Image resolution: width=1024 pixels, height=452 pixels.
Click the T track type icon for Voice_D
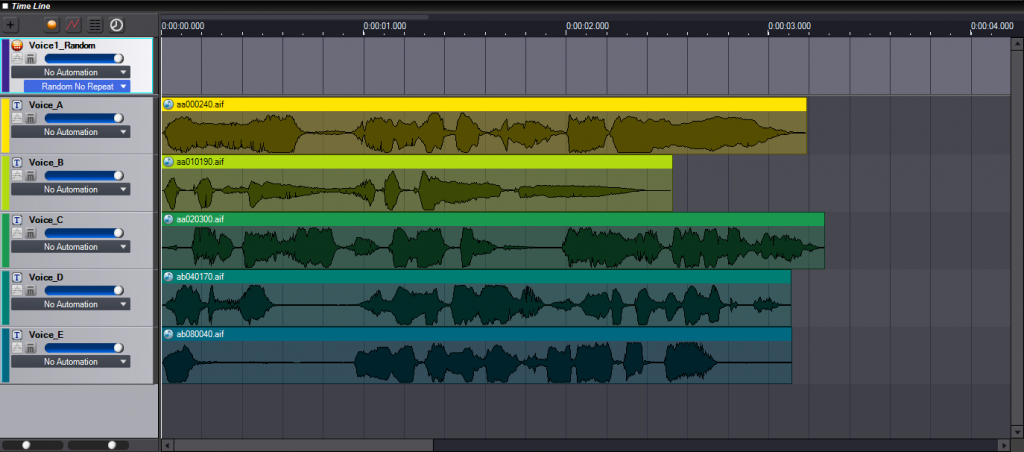coord(18,277)
